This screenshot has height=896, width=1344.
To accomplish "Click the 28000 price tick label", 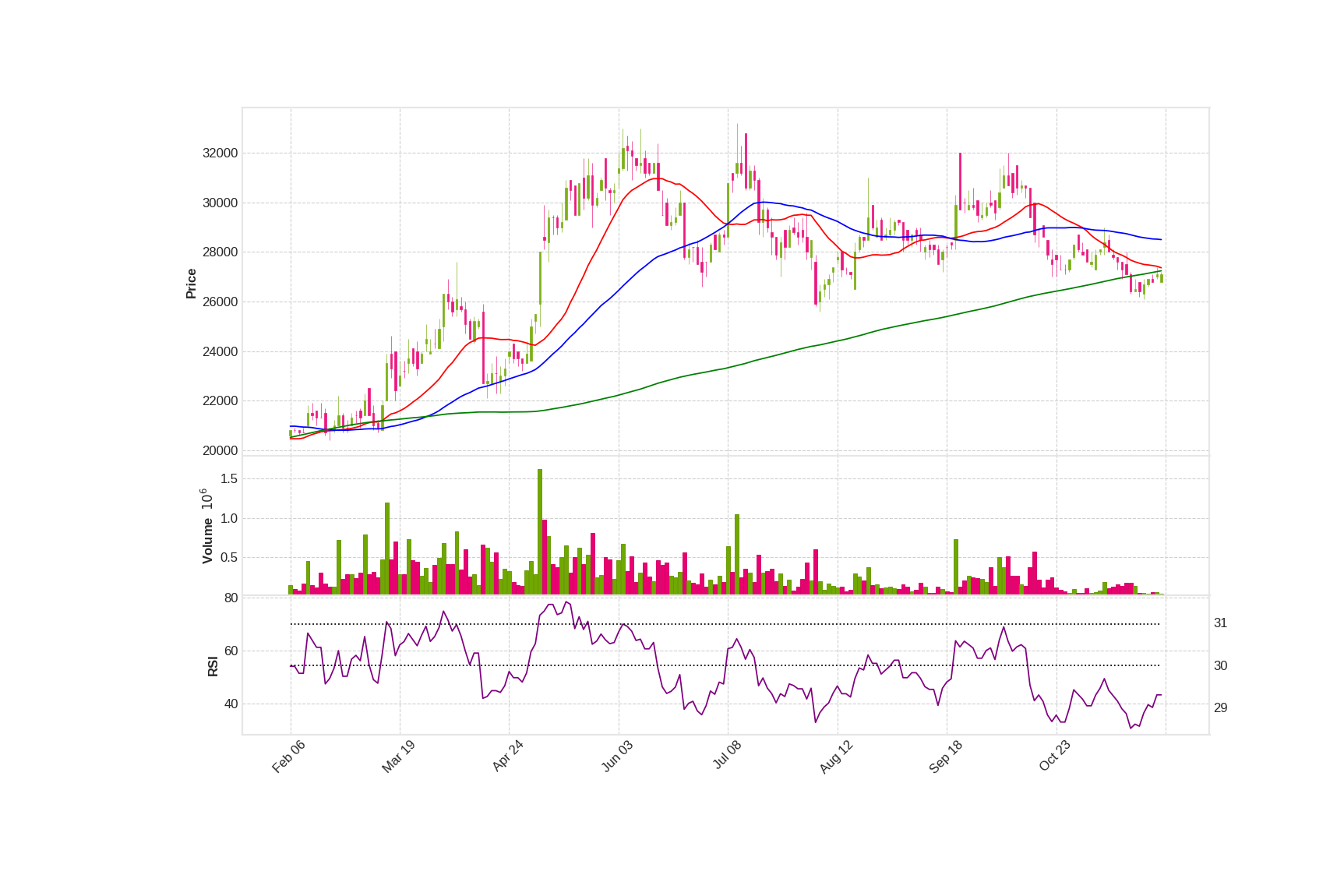I will [220, 252].
